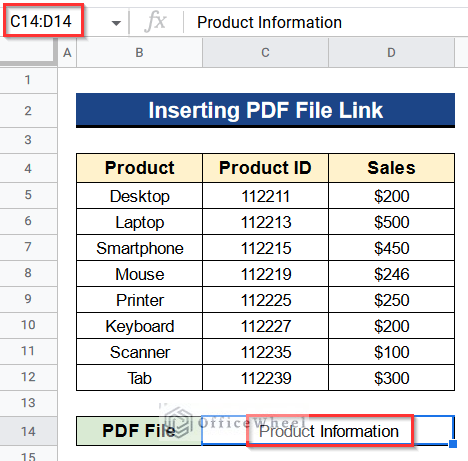
Task: Select row 3 header
Action: point(28,140)
